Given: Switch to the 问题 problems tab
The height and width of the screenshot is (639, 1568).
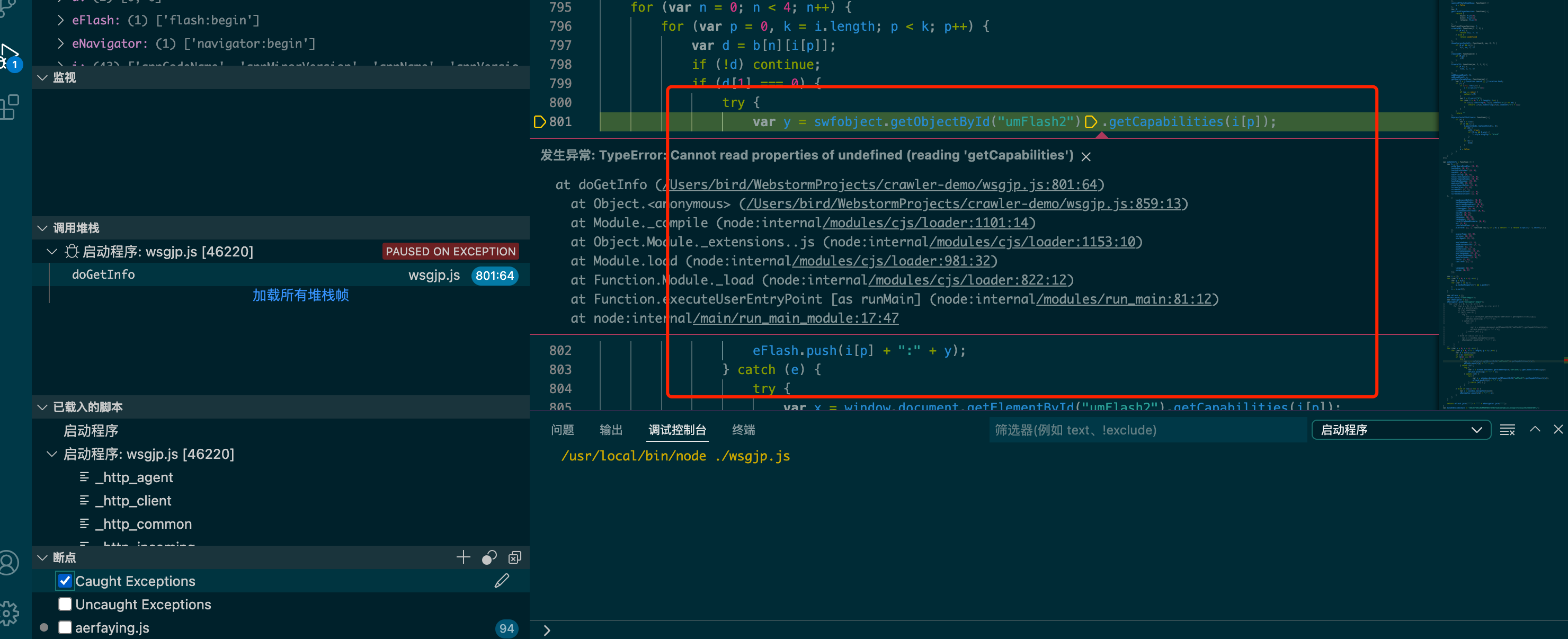Looking at the screenshot, I should coord(563,430).
